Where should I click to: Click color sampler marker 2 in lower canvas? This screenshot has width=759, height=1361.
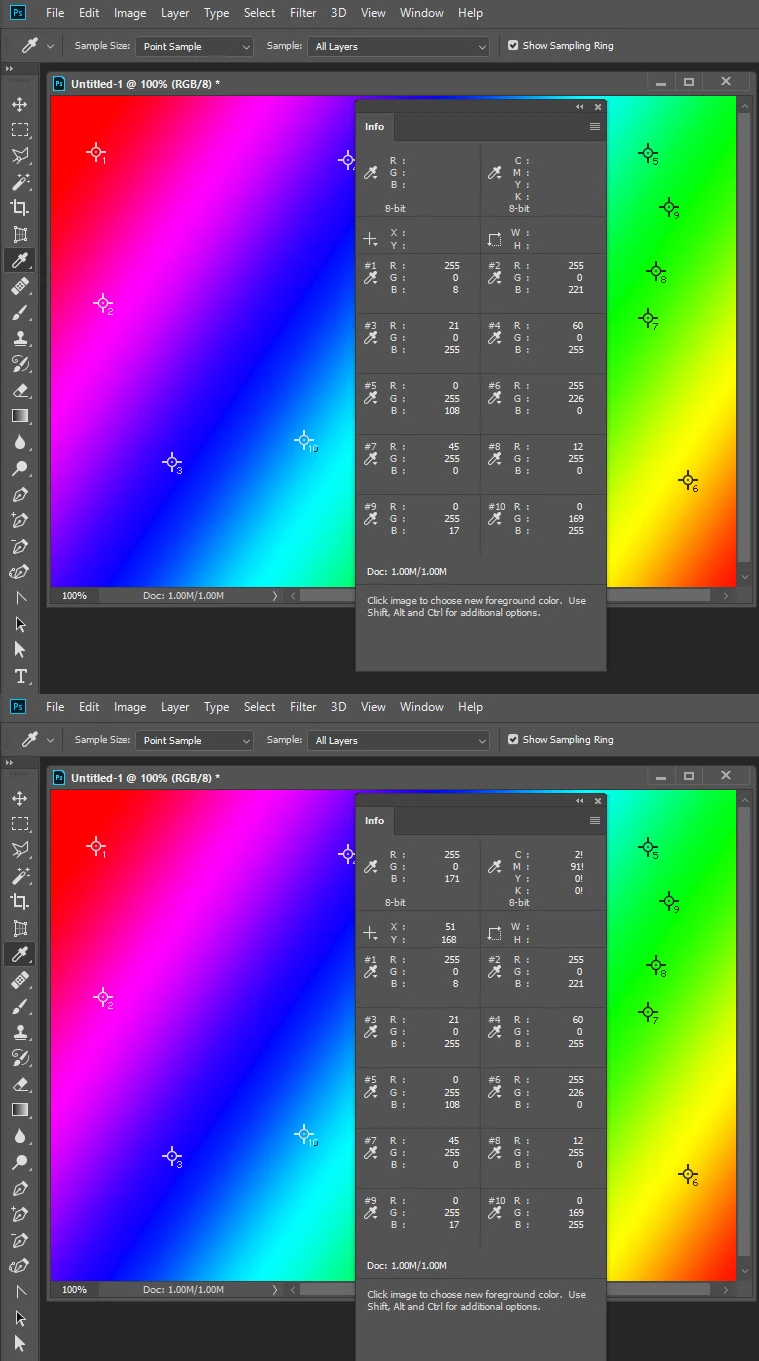[102, 996]
